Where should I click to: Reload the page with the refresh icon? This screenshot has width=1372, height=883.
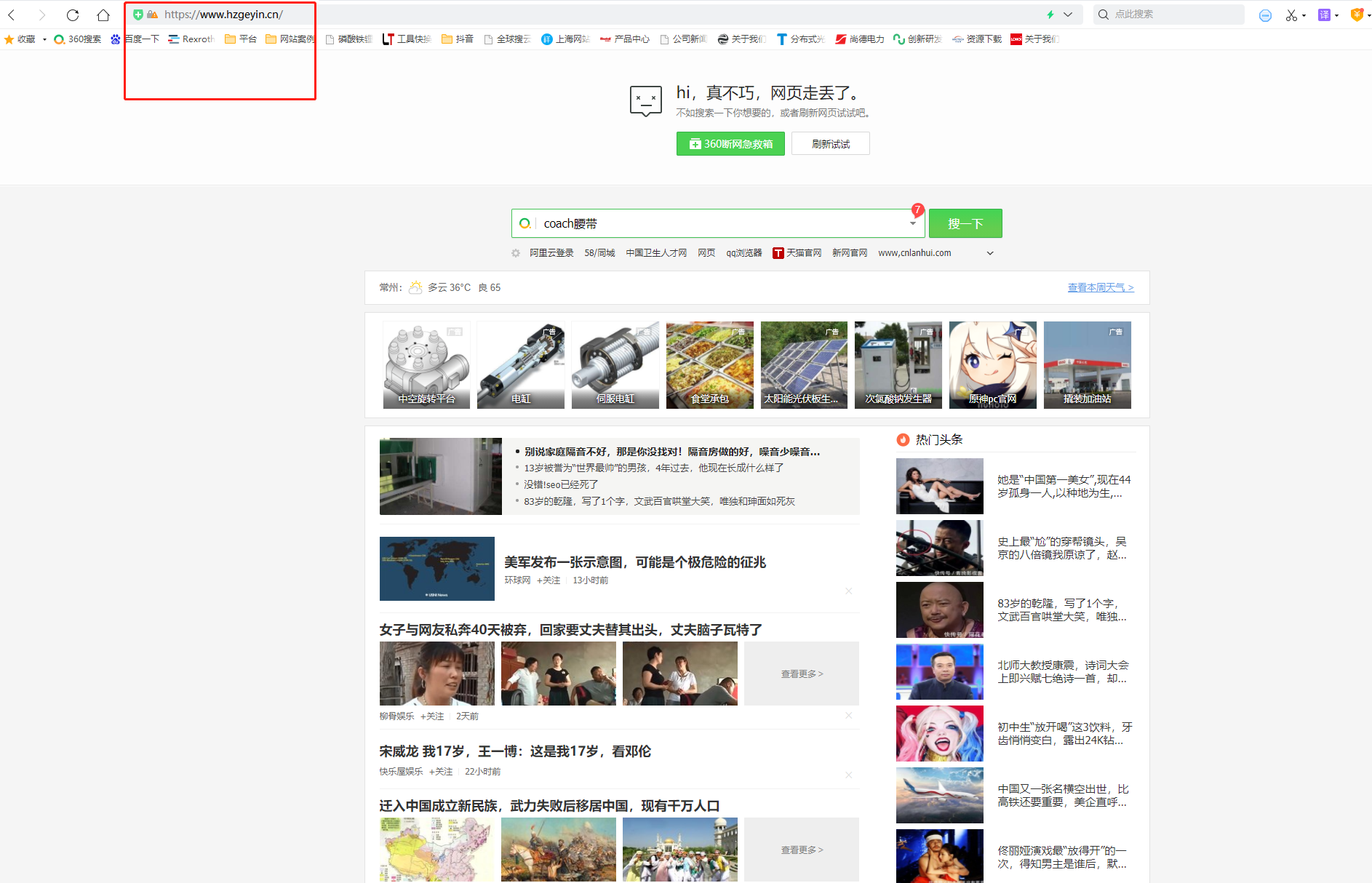click(x=73, y=15)
